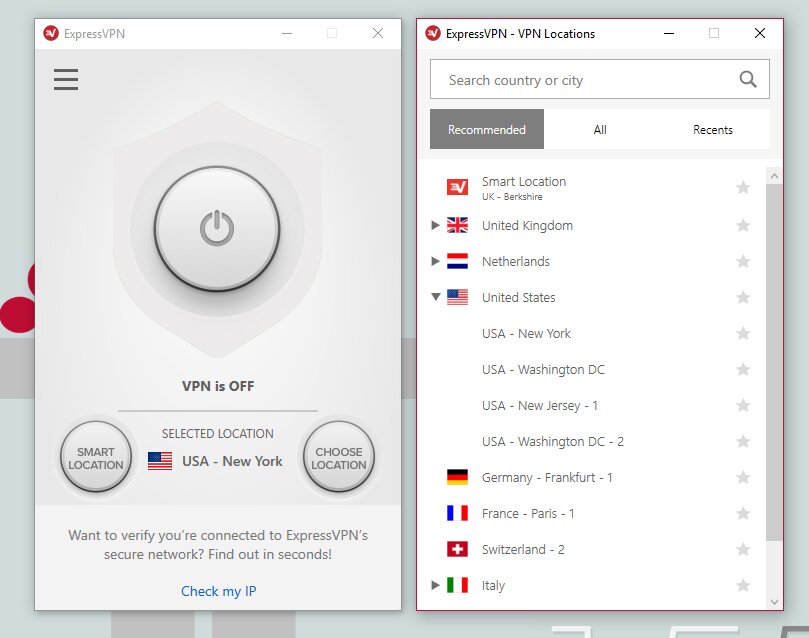Select Switzerland - 2 location
The image size is (809, 638).
591,549
